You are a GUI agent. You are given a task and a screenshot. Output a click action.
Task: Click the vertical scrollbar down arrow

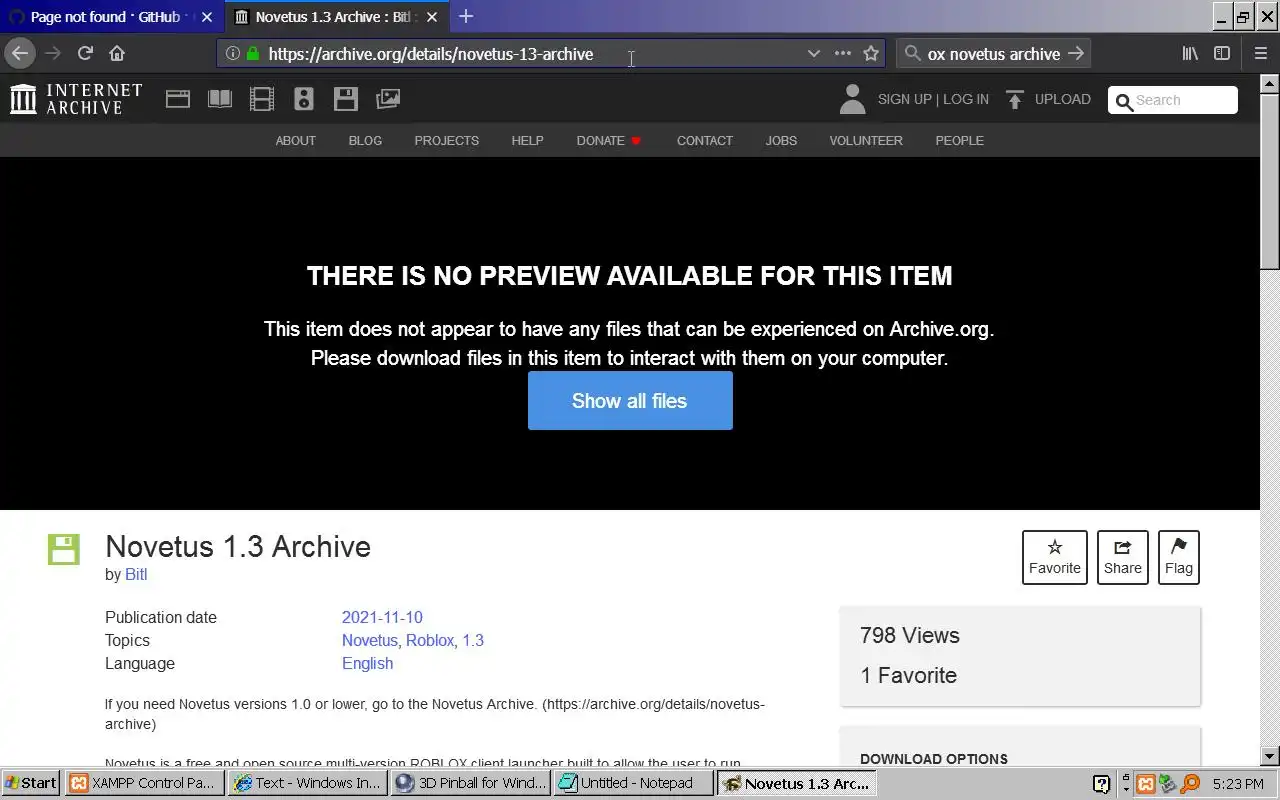pyautogui.click(x=1270, y=757)
